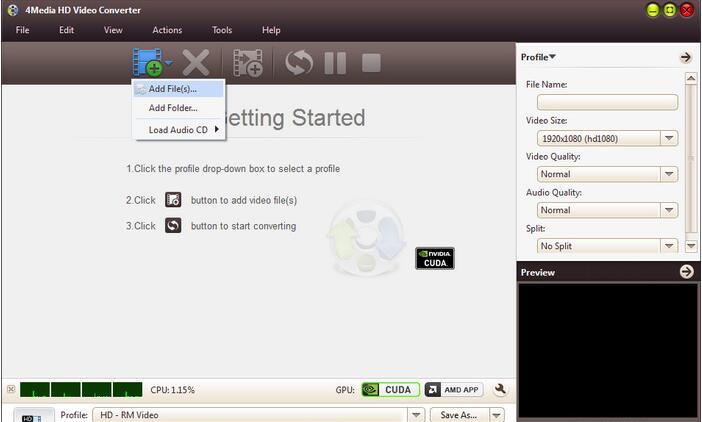Start conversion with the Convert arrows icon
Viewport: 702px width, 422px height.
tap(299, 63)
